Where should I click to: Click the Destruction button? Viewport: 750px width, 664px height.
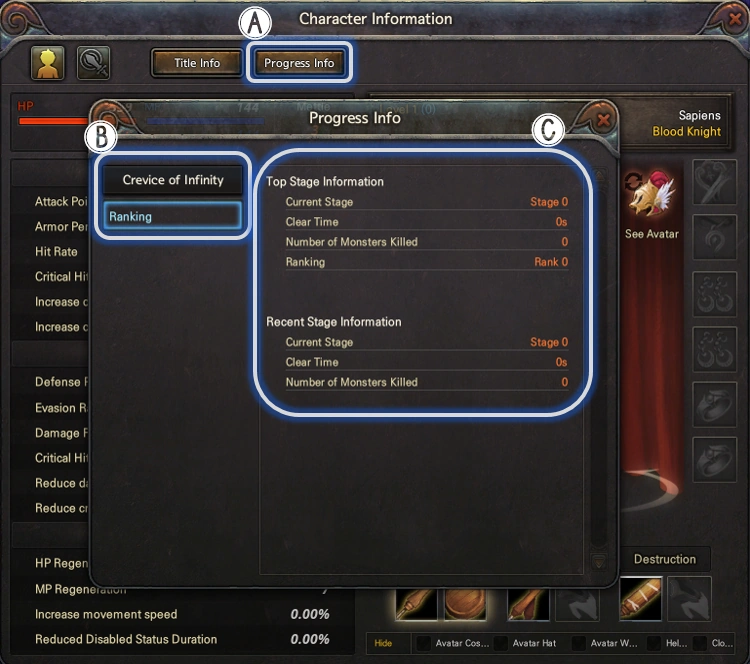665,559
